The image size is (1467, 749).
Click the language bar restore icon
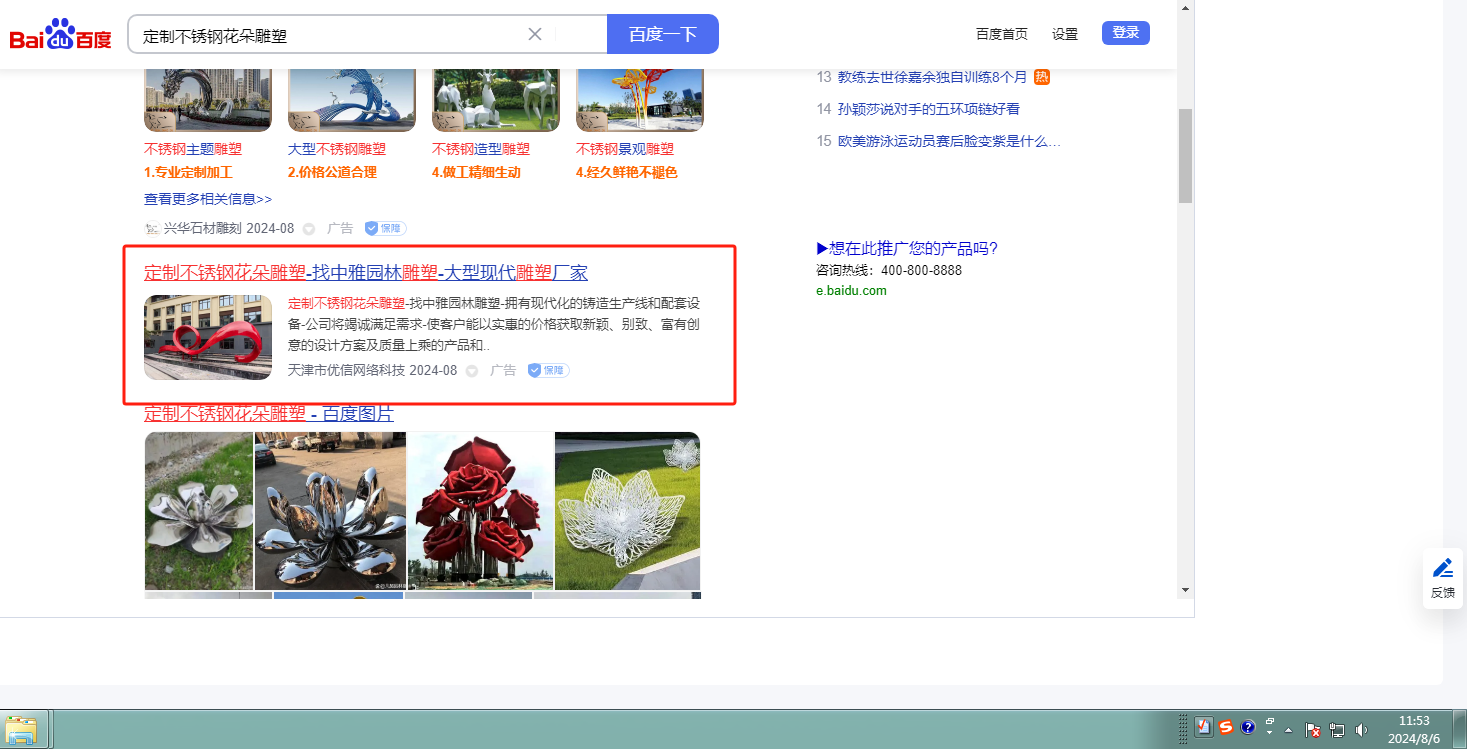(1270, 721)
